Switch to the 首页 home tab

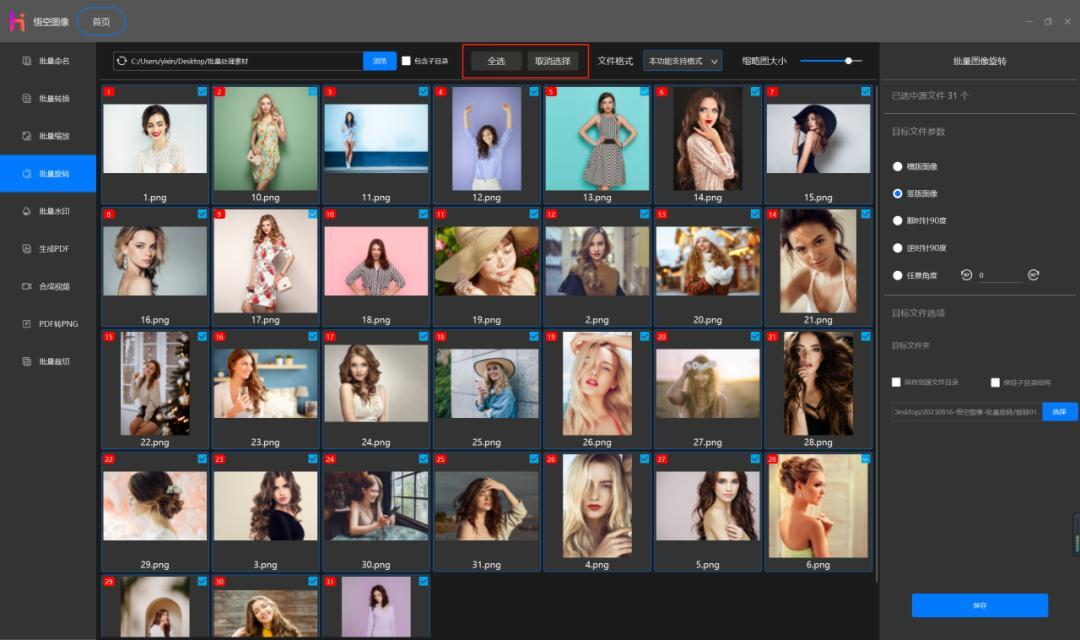click(101, 21)
